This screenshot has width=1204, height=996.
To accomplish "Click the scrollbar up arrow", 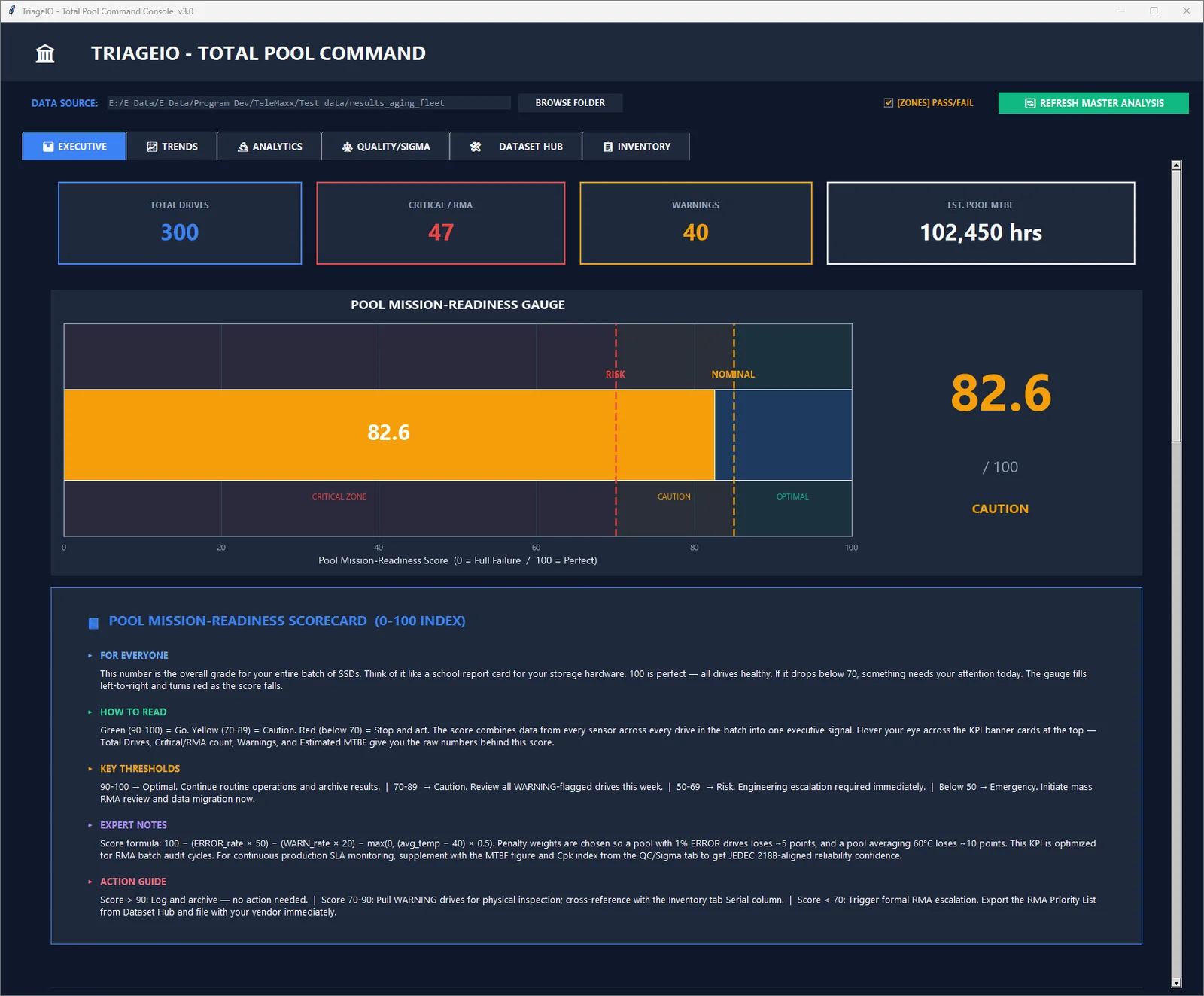I will click(x=1176, y=165).
